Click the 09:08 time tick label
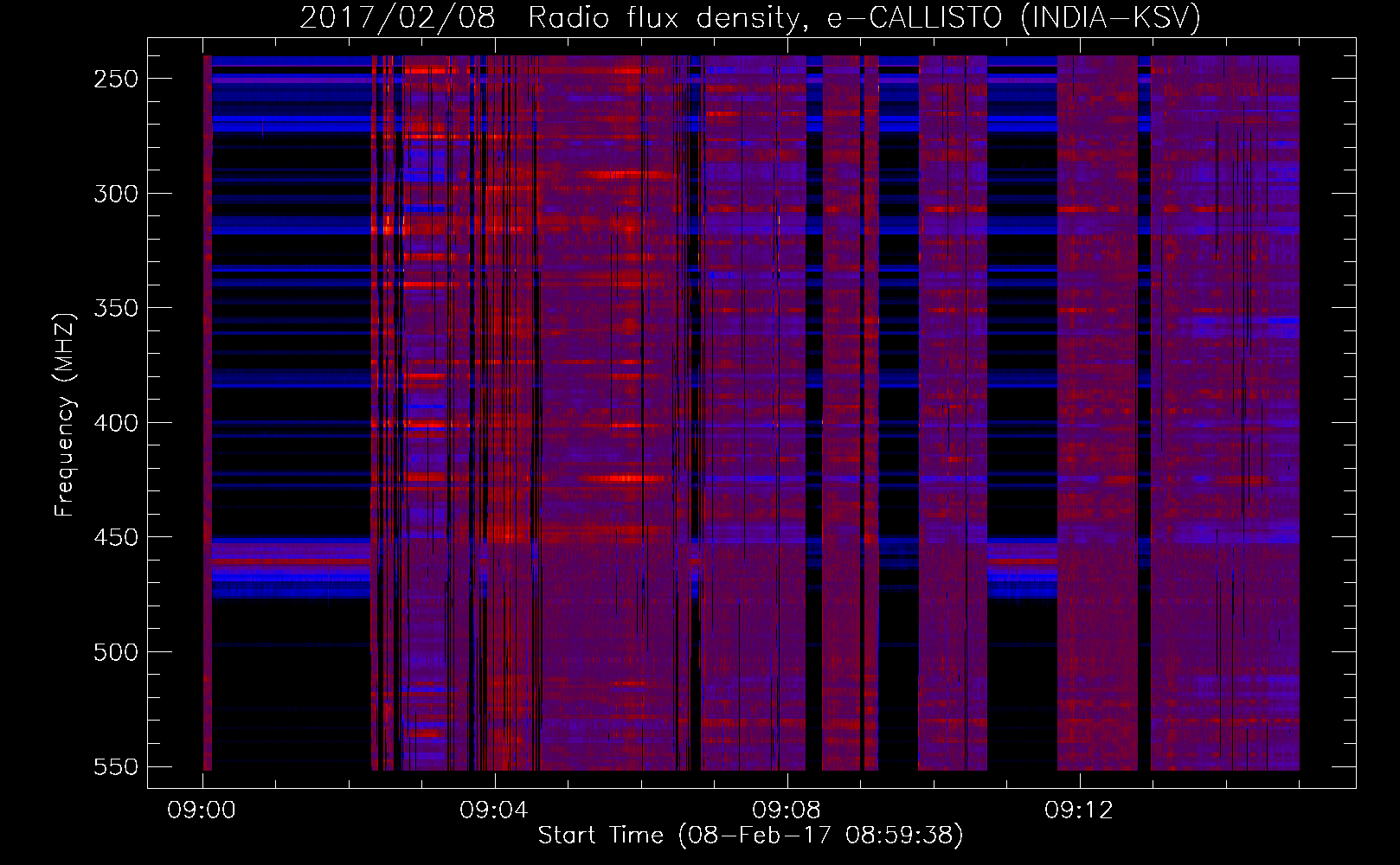1400x865 pixels. (787, 811)
